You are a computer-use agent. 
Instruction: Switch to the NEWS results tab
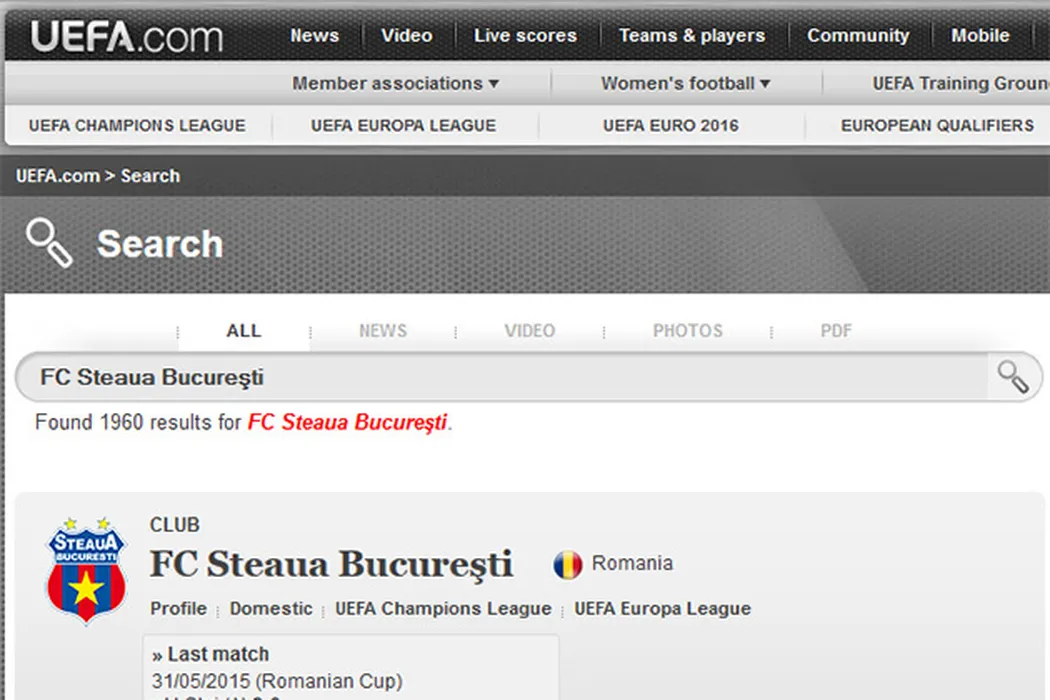click(x=382, y=331)
